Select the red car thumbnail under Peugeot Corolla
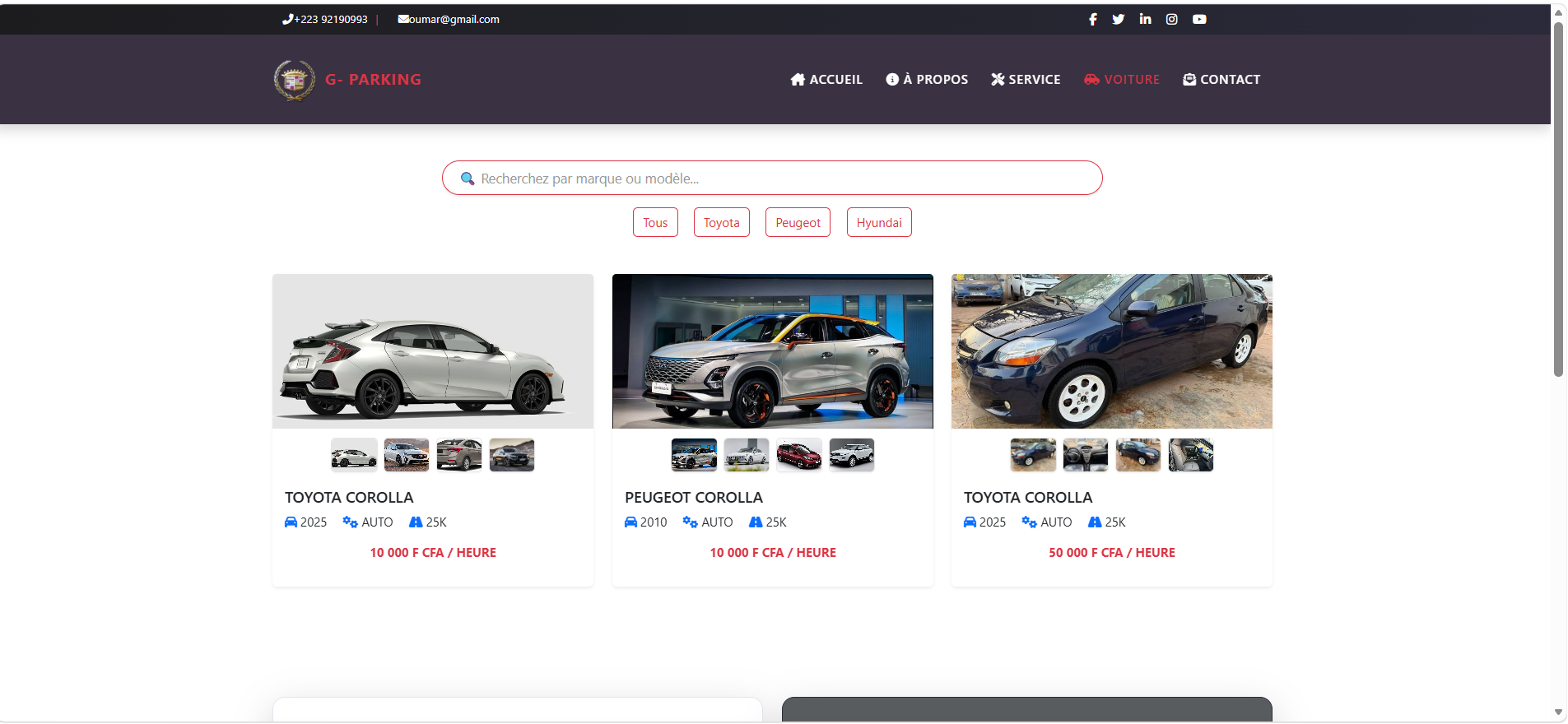 click(x=799, y=455)
